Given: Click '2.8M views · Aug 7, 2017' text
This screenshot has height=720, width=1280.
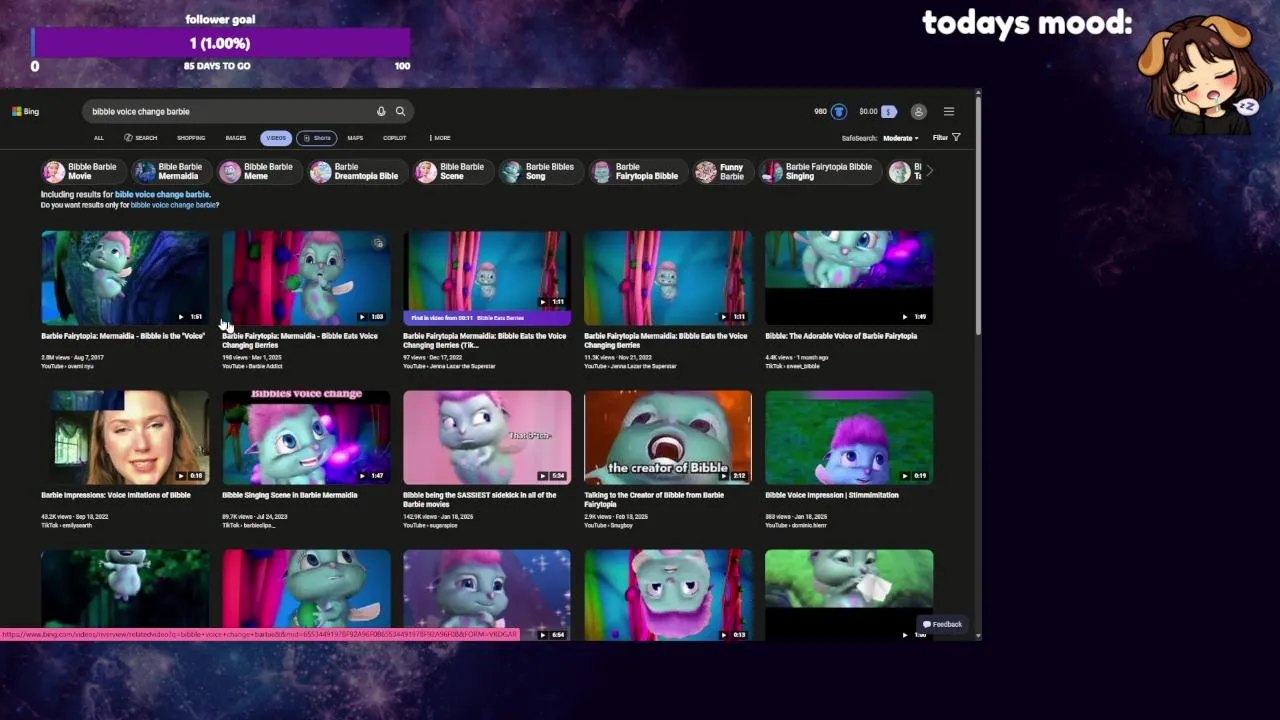Looking at the screenshot, I should (x=72, y=357).
